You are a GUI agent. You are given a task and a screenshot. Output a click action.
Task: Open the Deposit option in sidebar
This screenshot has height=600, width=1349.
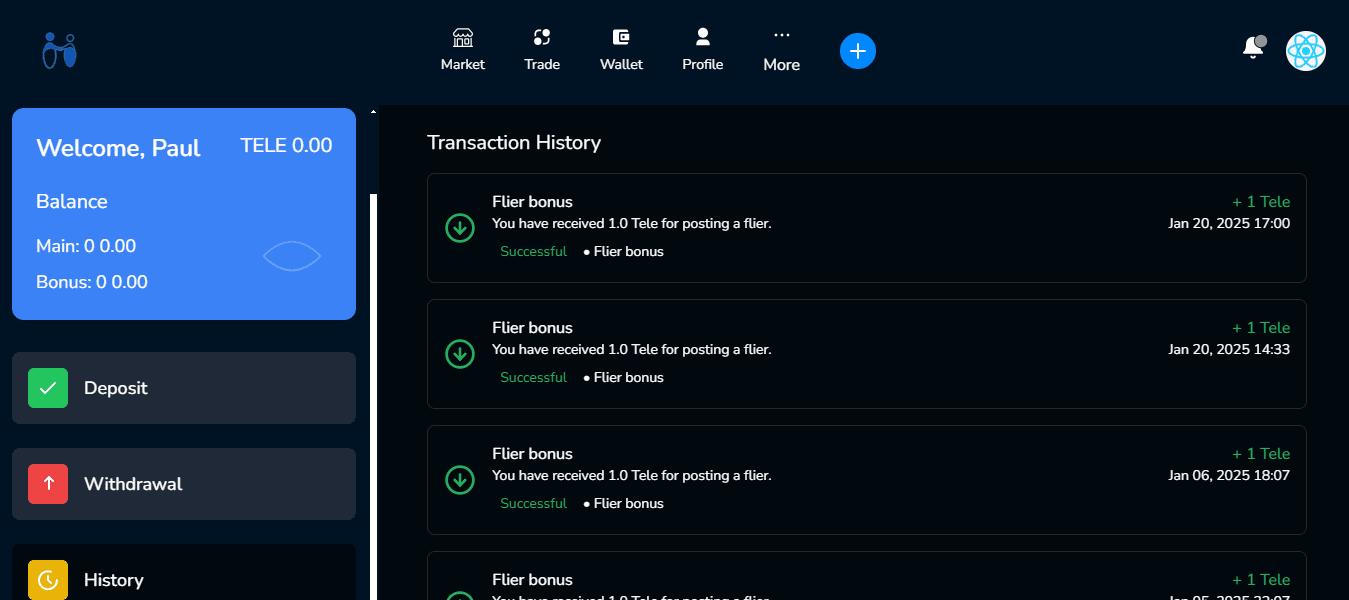pos(184,388)
